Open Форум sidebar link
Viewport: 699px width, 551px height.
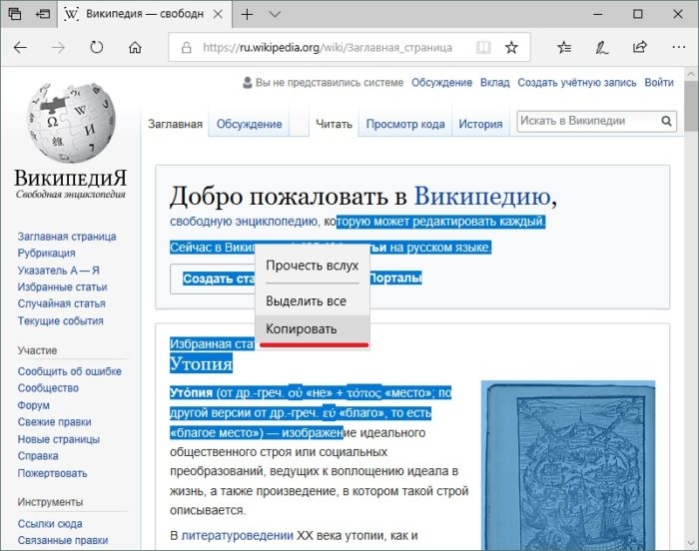coord(33,405)
